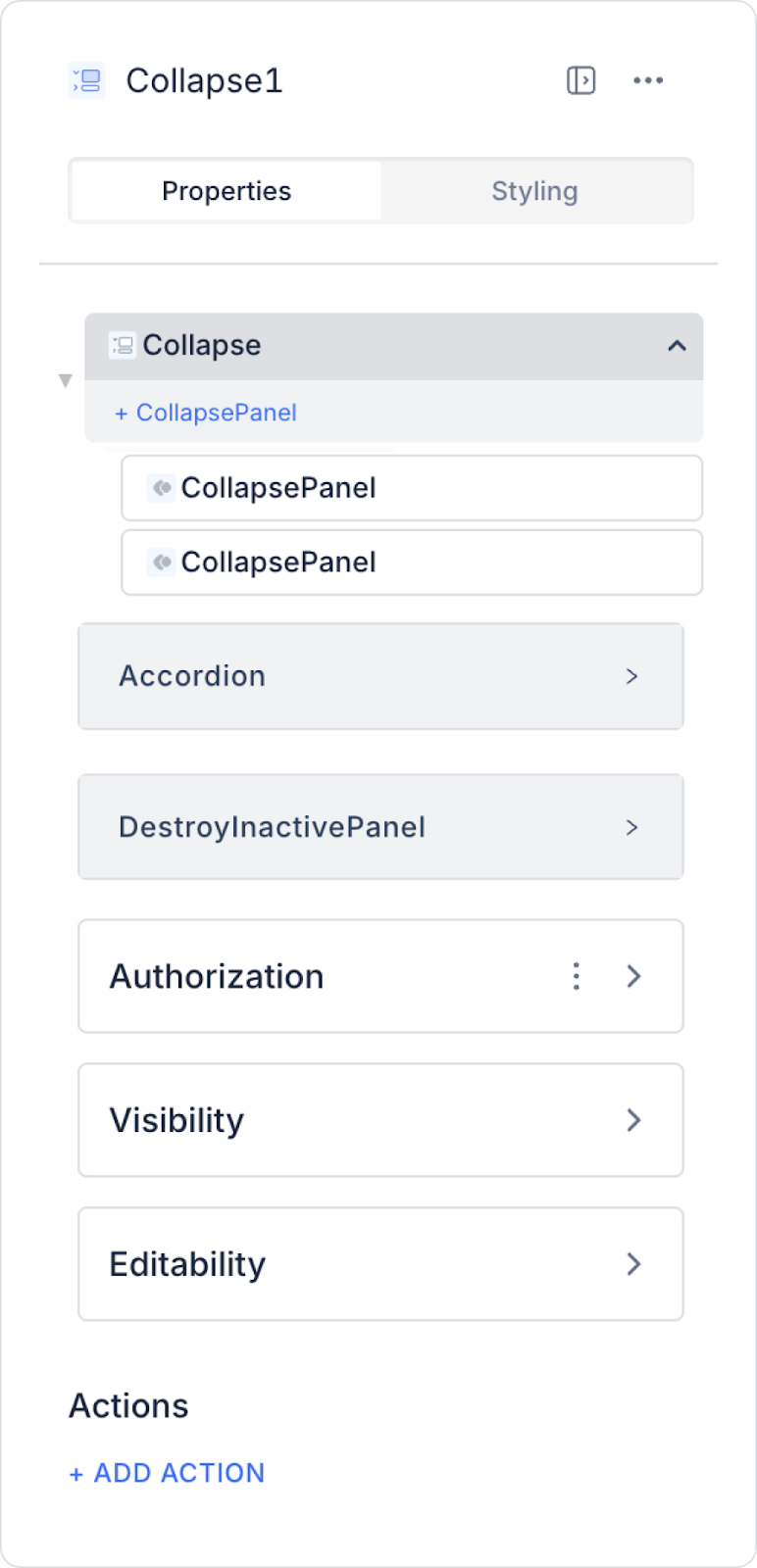The height and width of the screenshot is (1568, 757).
Task: Expand the Editability section
Action: point(634,1264)
